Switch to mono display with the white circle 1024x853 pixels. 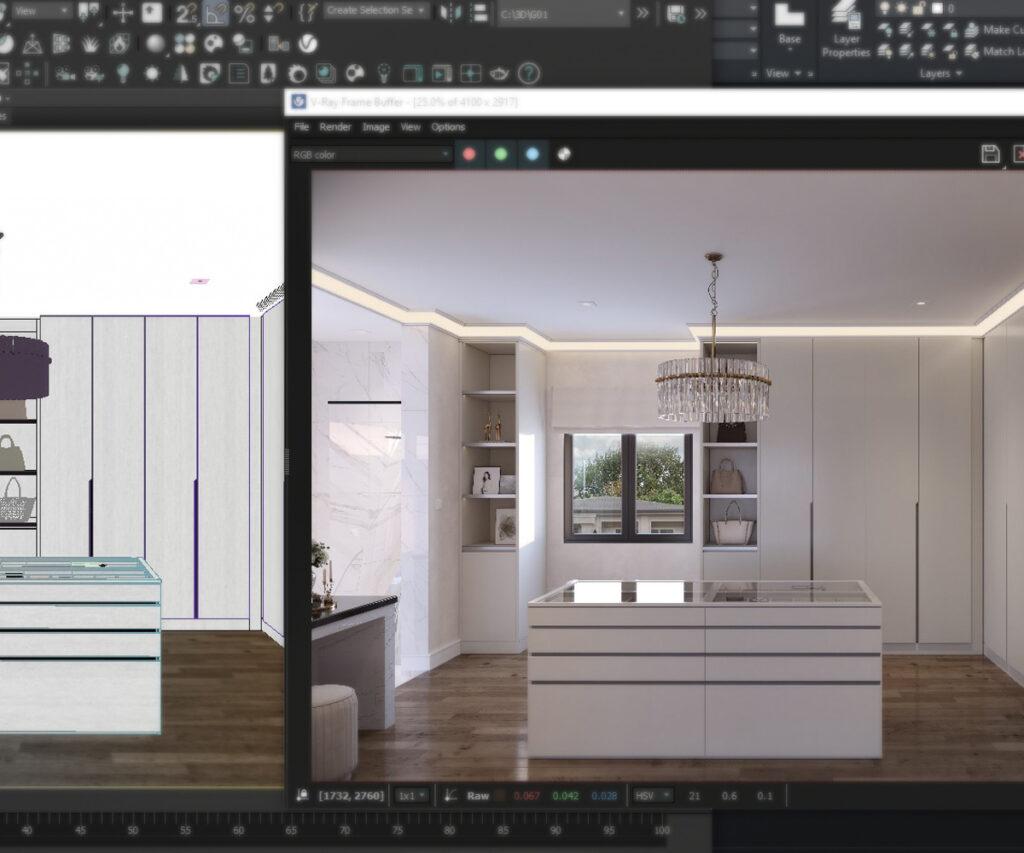pos(564,154)
